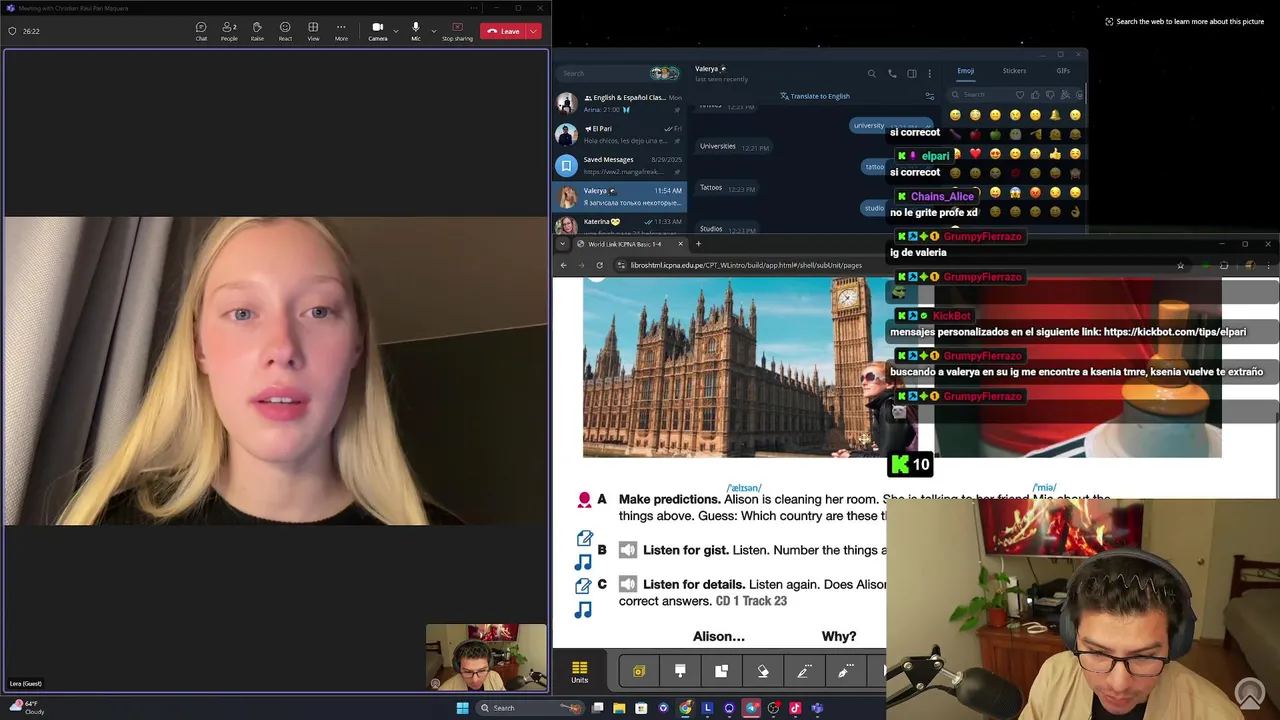Open Microsoft Teams from the taskbar
Viewport: 1280px width, 720px height.
tap(817, 708)
